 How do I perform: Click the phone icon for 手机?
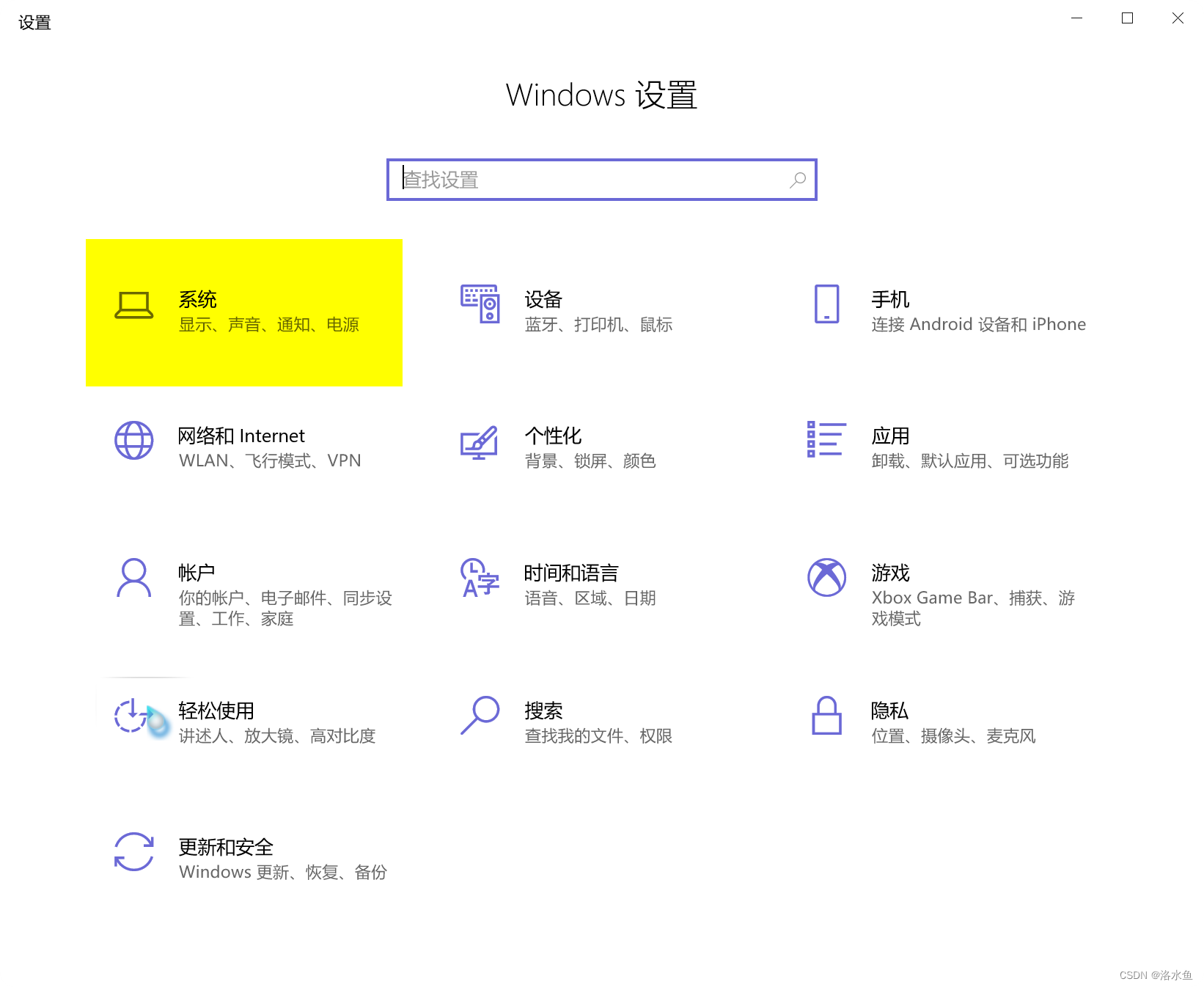tap(826, 304)
